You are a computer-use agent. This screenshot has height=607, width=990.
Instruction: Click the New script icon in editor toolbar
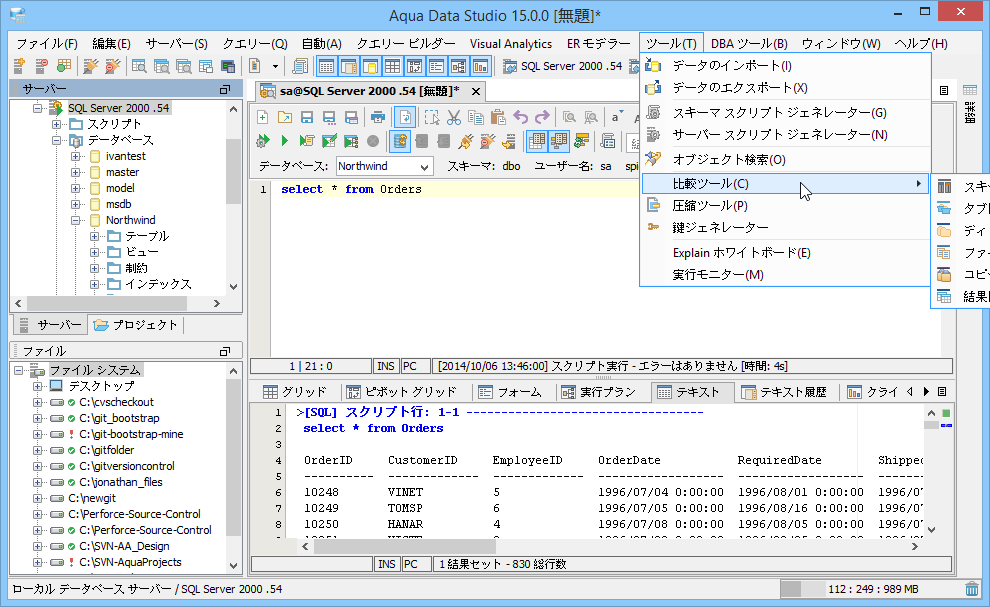click(x=263, y=117)
